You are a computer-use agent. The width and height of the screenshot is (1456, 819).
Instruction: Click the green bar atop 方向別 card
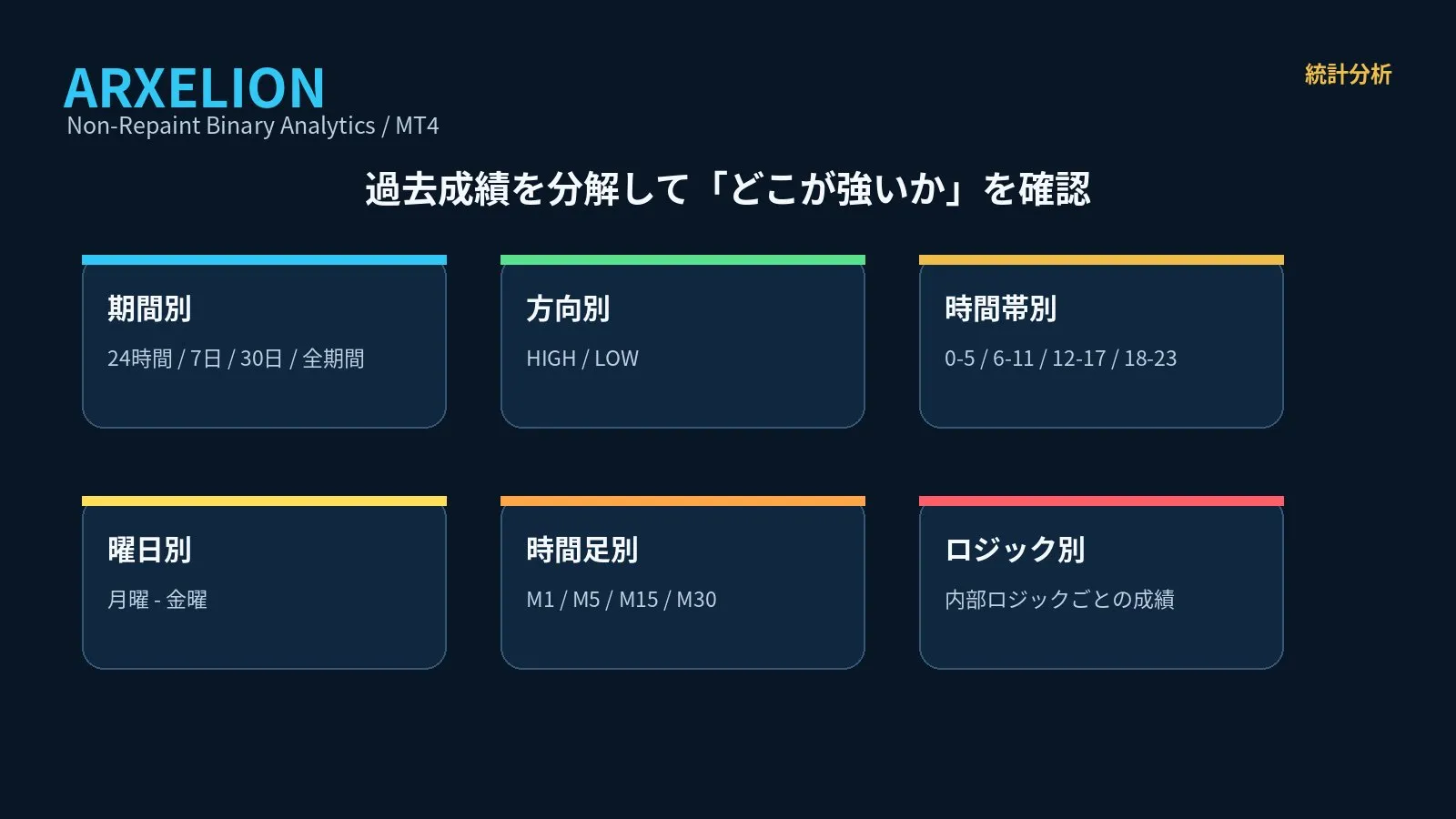682,259
